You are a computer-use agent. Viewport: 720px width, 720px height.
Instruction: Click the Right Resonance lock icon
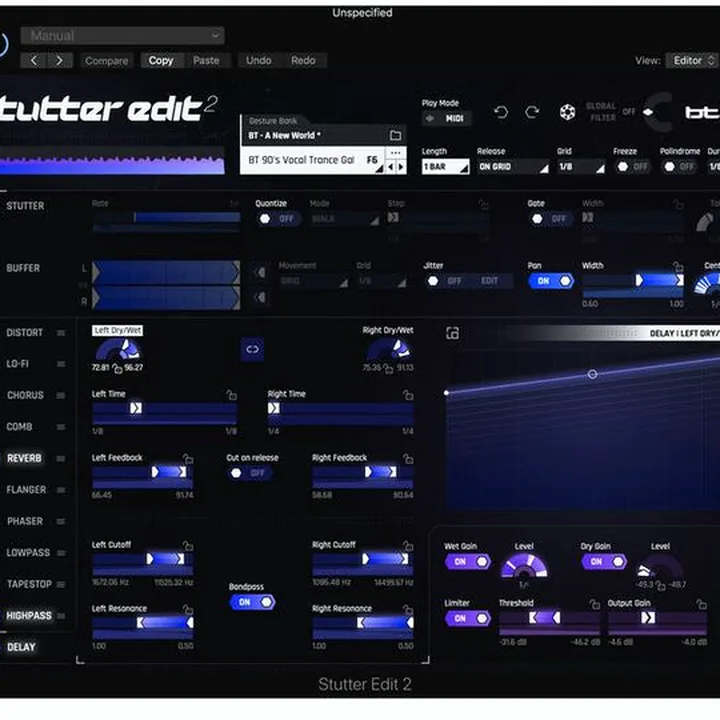[408, 609]
